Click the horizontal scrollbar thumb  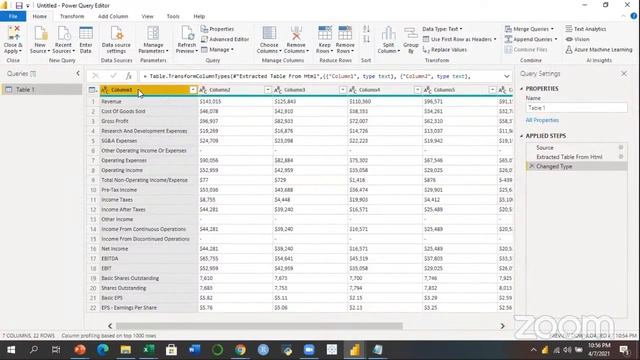tap(259, 326)
